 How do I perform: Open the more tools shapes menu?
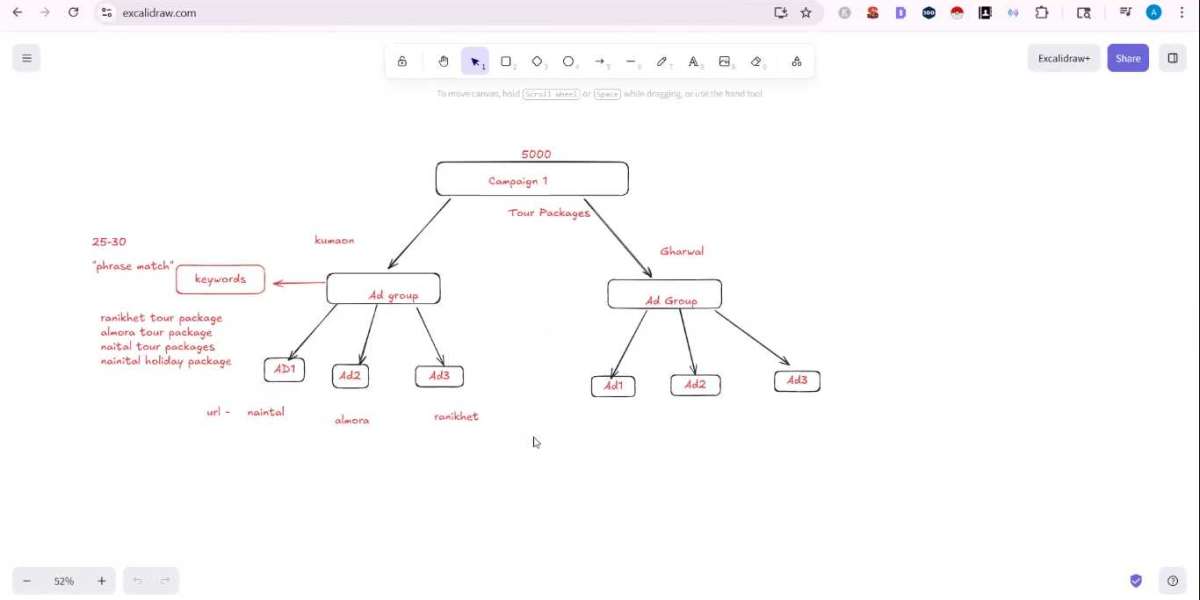point(796,61)
